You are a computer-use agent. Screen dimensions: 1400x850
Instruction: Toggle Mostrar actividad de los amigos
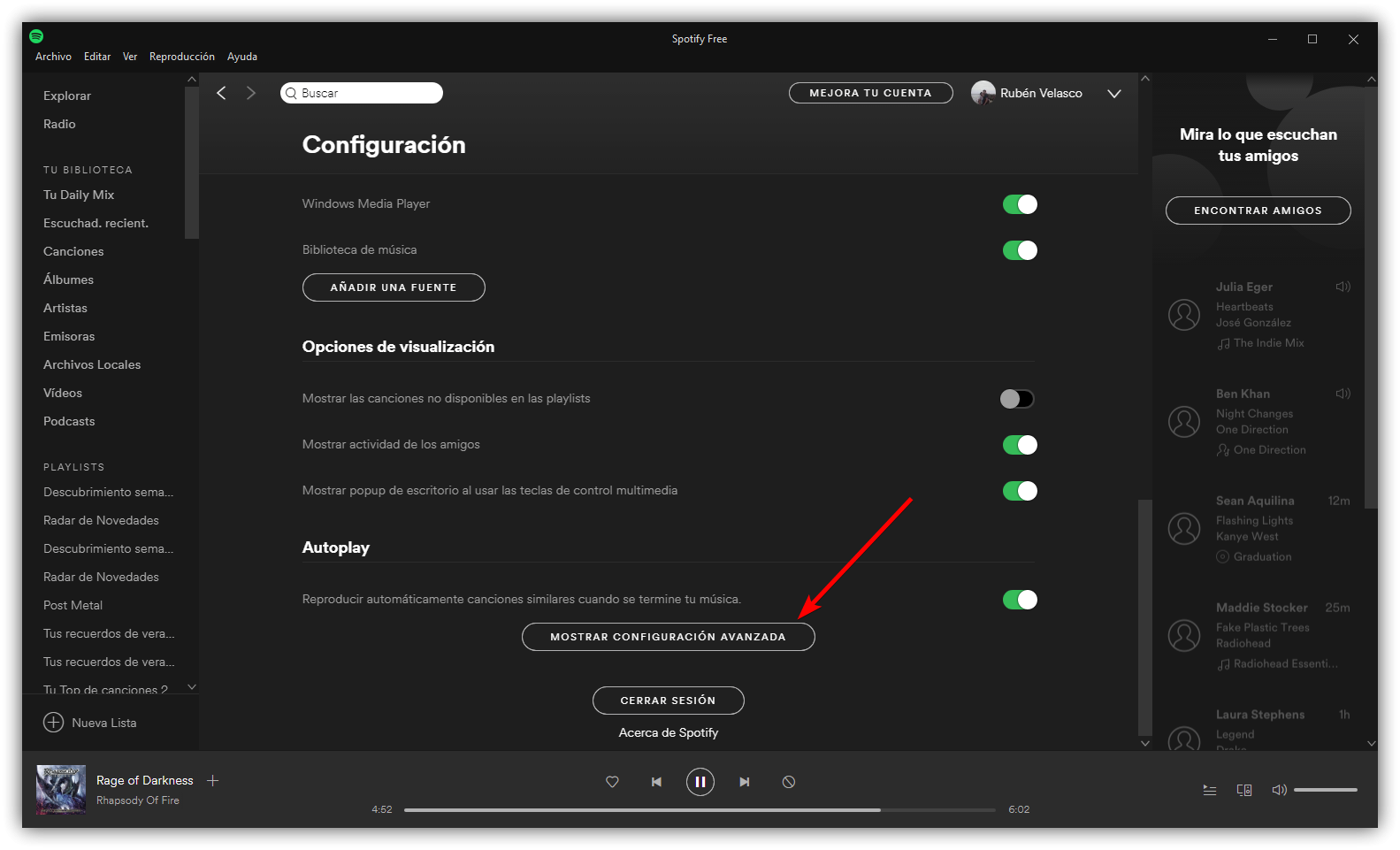tap(1020, 445)
